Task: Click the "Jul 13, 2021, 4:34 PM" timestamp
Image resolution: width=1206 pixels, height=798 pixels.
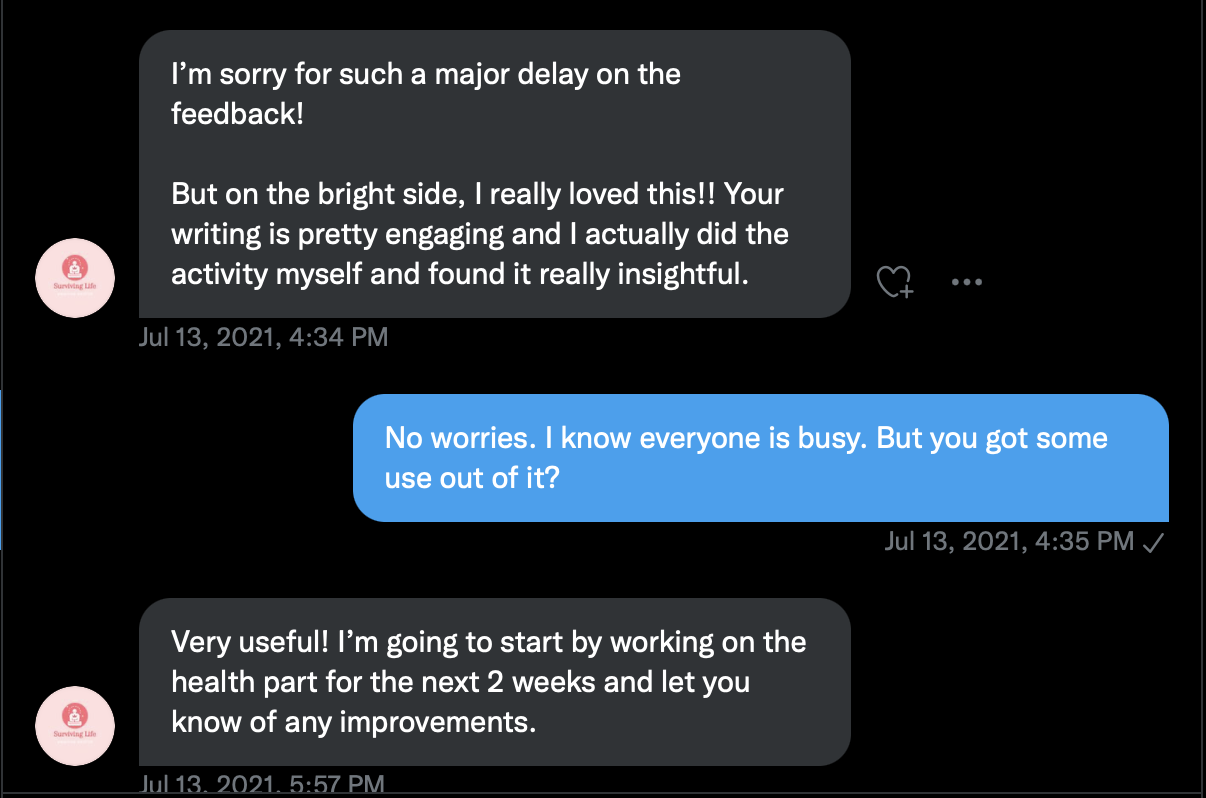Action: point(263,337)
